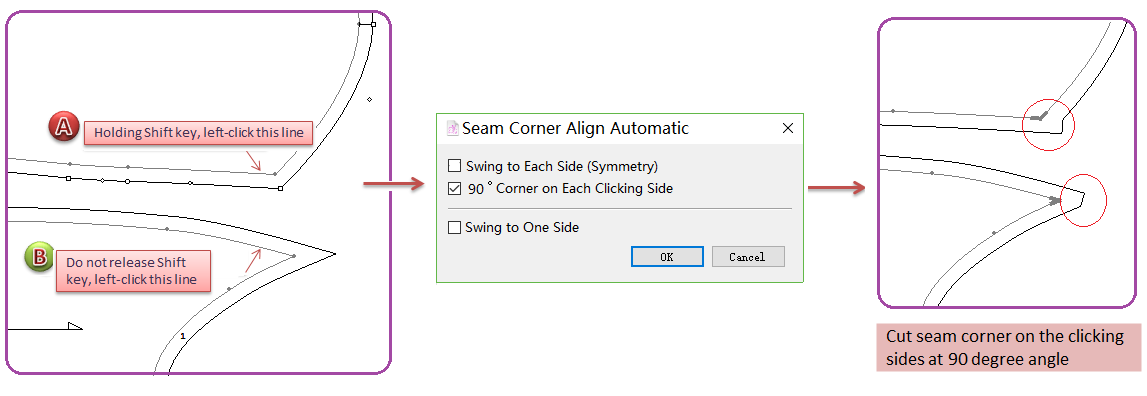This screenshot has width=1147, height=396.
Task: Click the small flag marker at bottom-left
Action: tap(75, 326)
